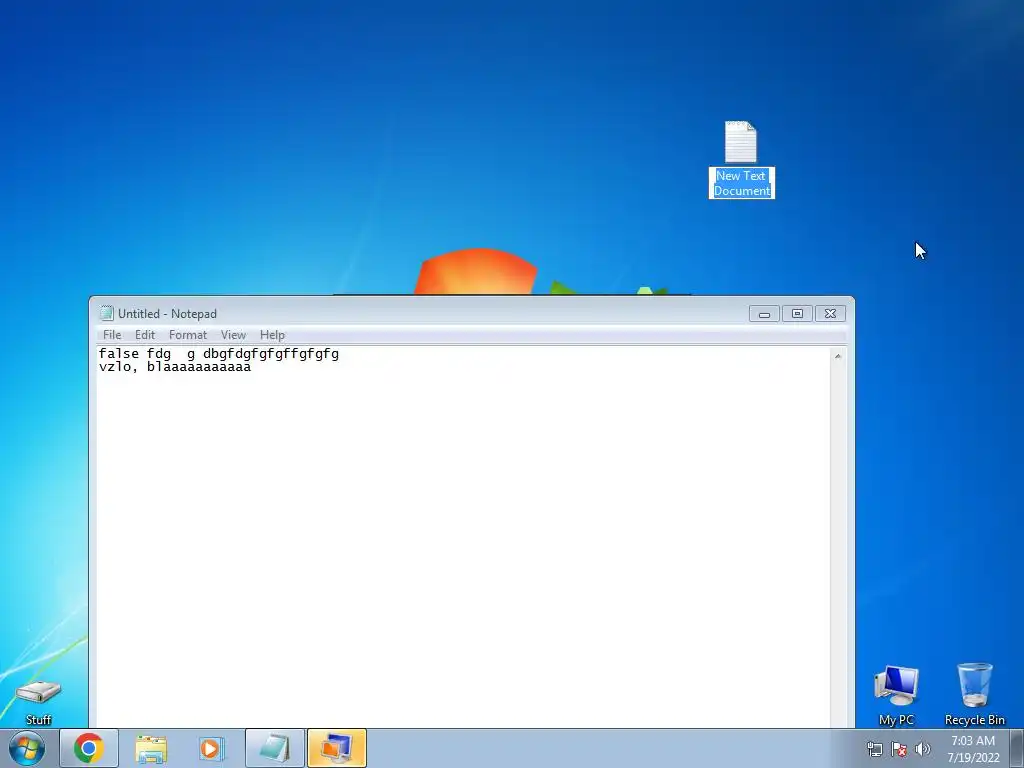Image resolution: width=1024 pixels, height=768 pixels.
Task: Click the network tray icon
Action: [874, 749]
